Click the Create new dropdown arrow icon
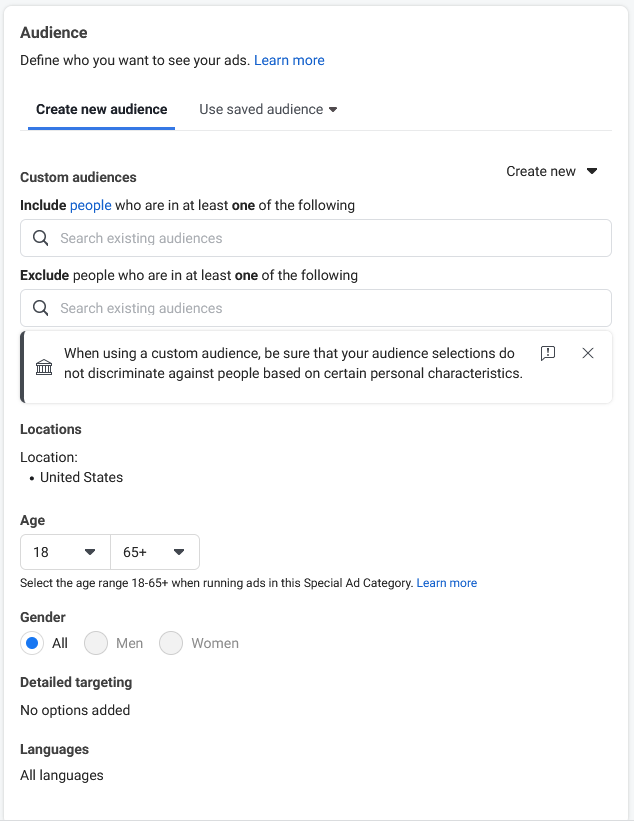 coord(592,171)
